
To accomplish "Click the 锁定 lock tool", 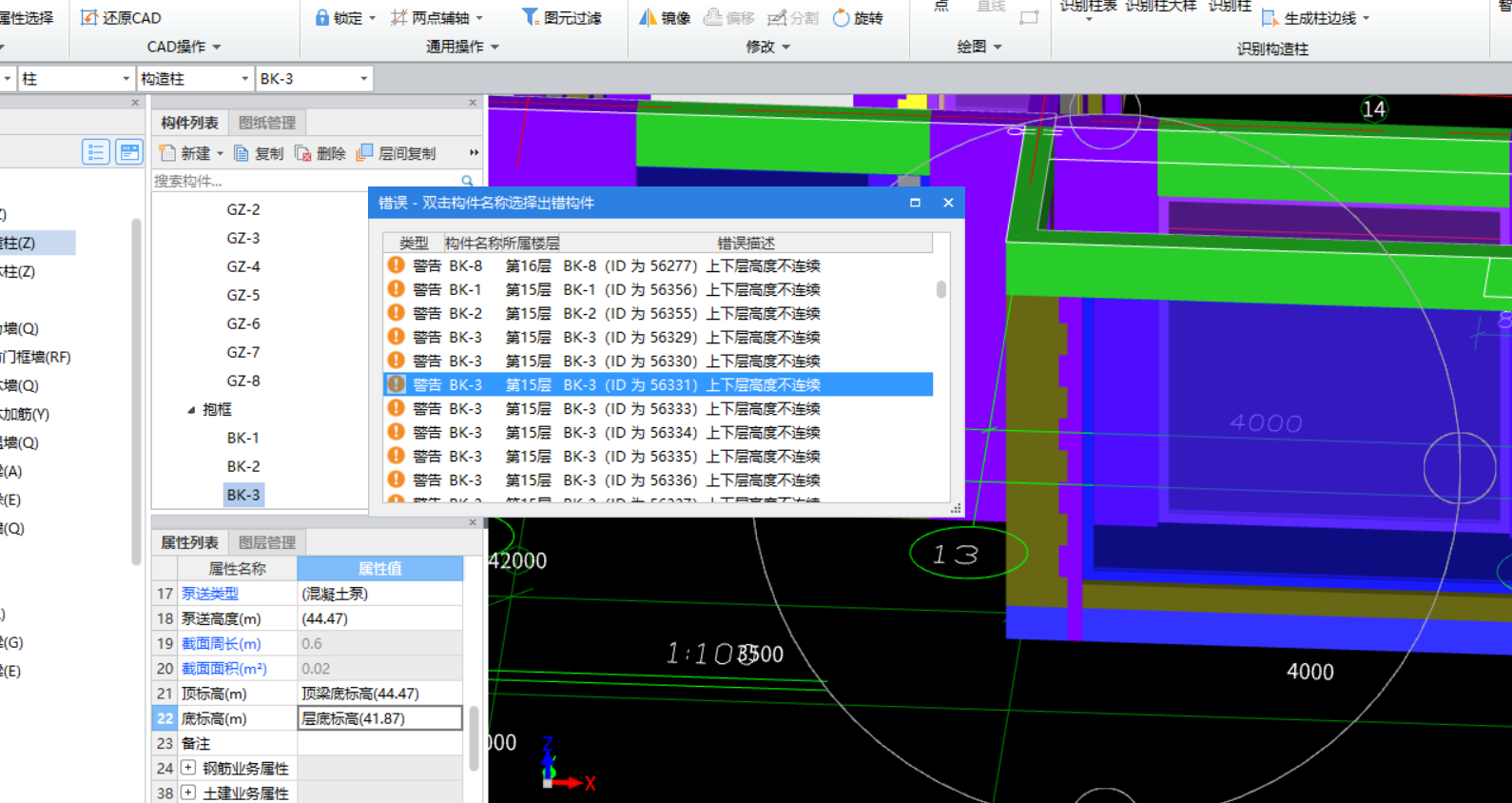I will (338, 17).
